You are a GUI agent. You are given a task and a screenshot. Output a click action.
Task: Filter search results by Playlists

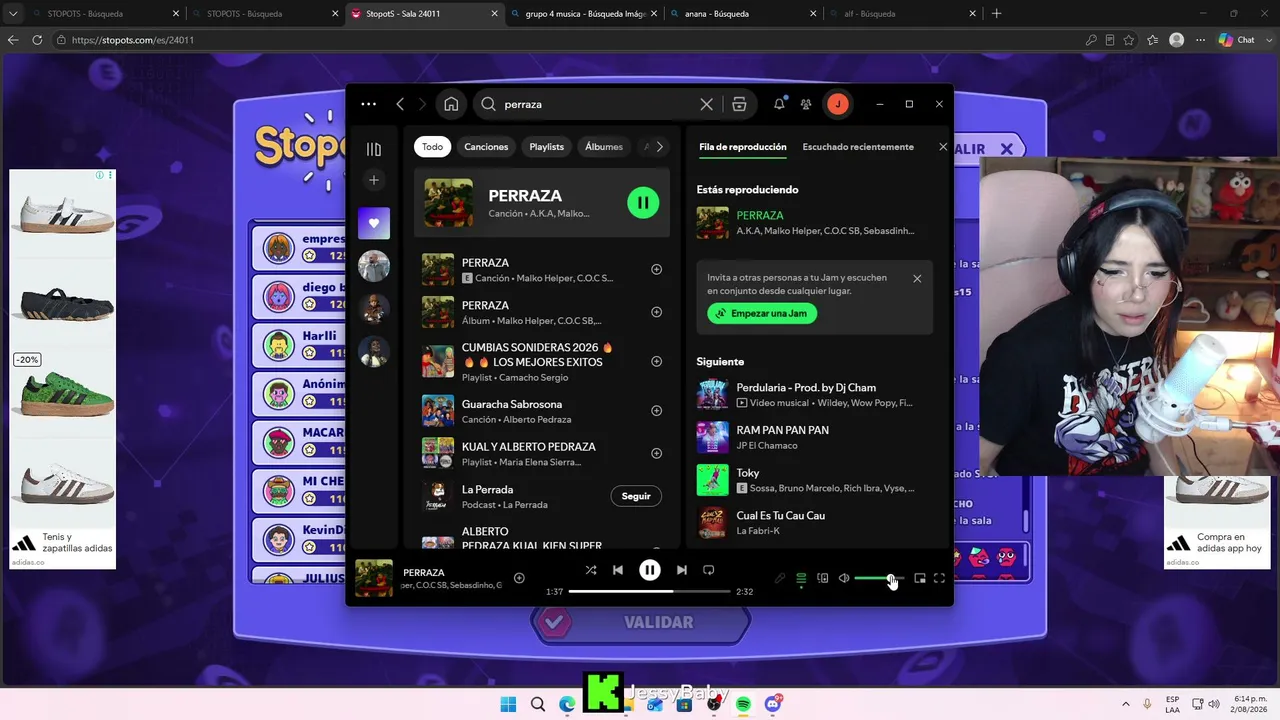point(546,147)
